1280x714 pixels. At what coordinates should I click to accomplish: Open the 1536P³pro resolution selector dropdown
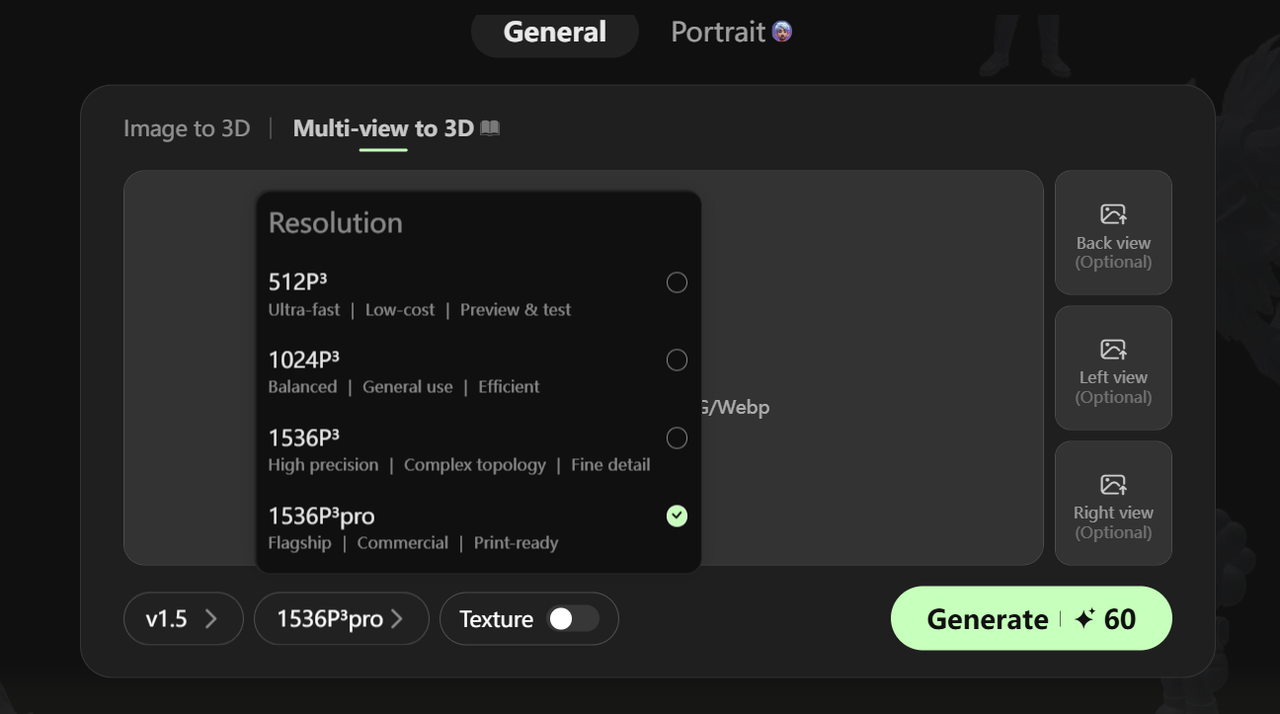[341, 619]
